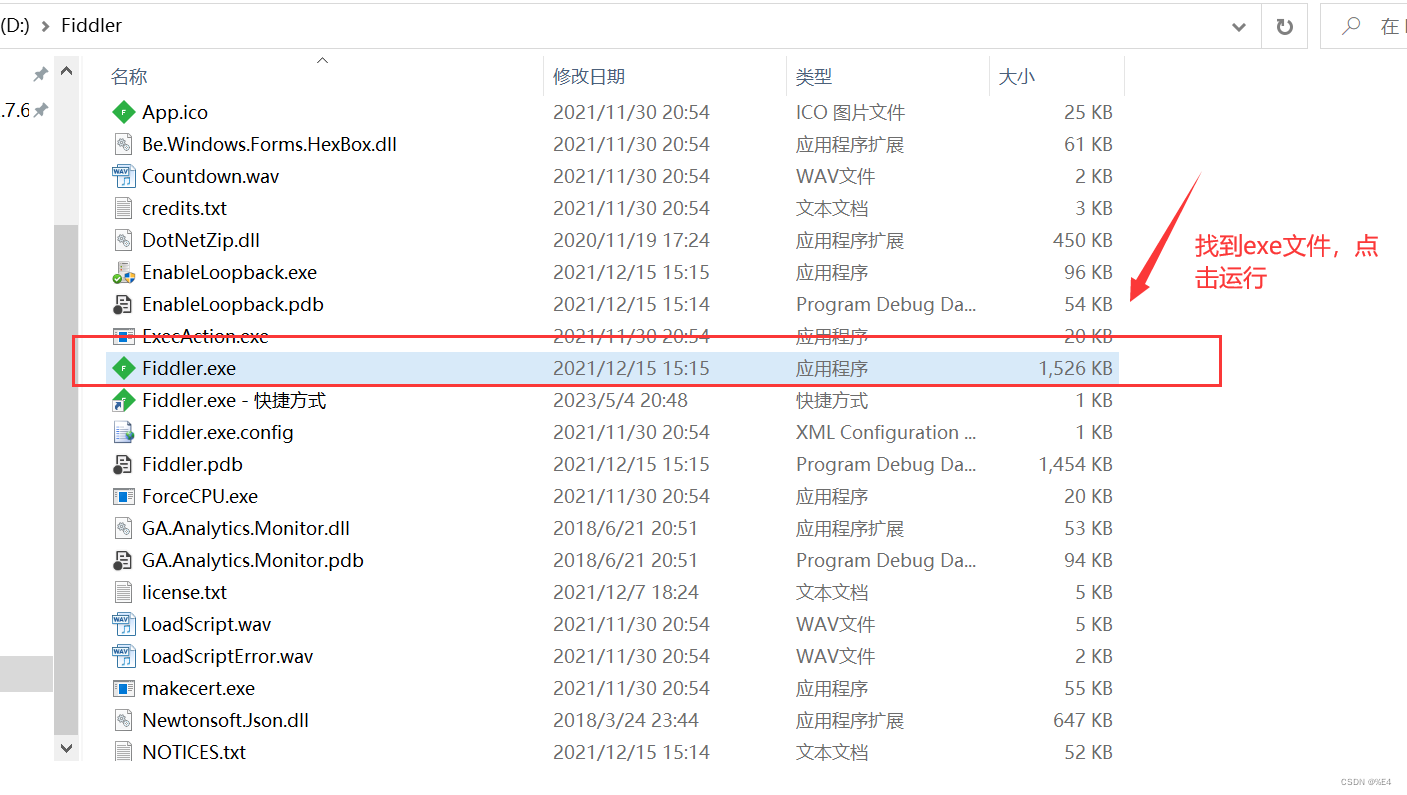Click the Fiddler.exe shortcut icon

(124, 400)
